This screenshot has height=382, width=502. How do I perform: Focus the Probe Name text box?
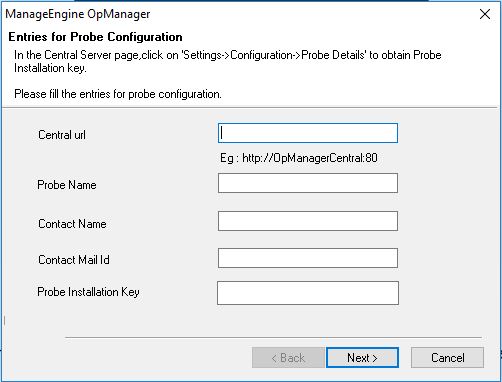[x=308, y=183]
